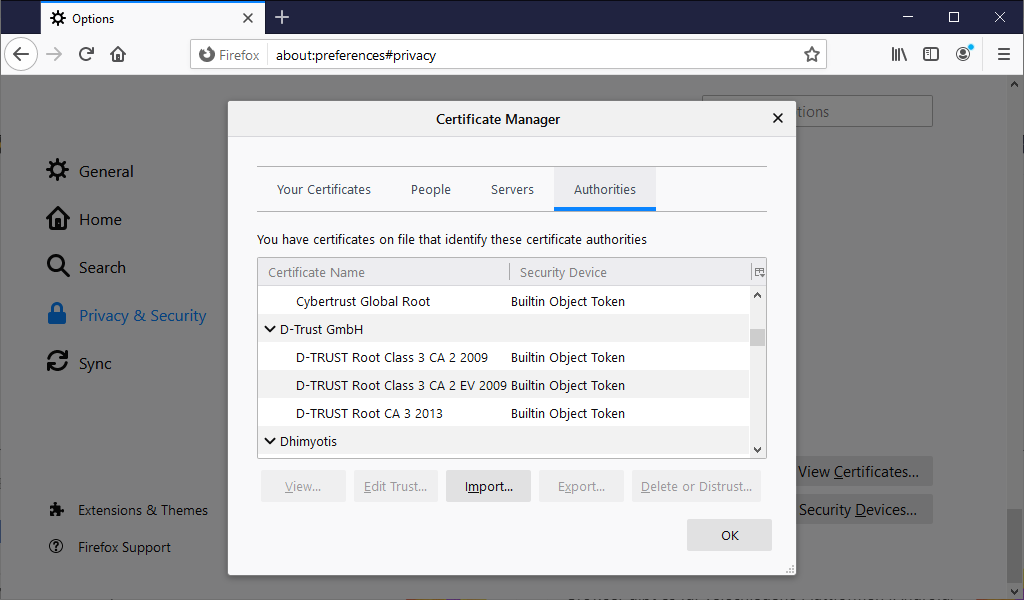The height and width of the screenshot is (600, 1024).
Task: Go to the Firefox Home page icon
Action: (118, 54)
